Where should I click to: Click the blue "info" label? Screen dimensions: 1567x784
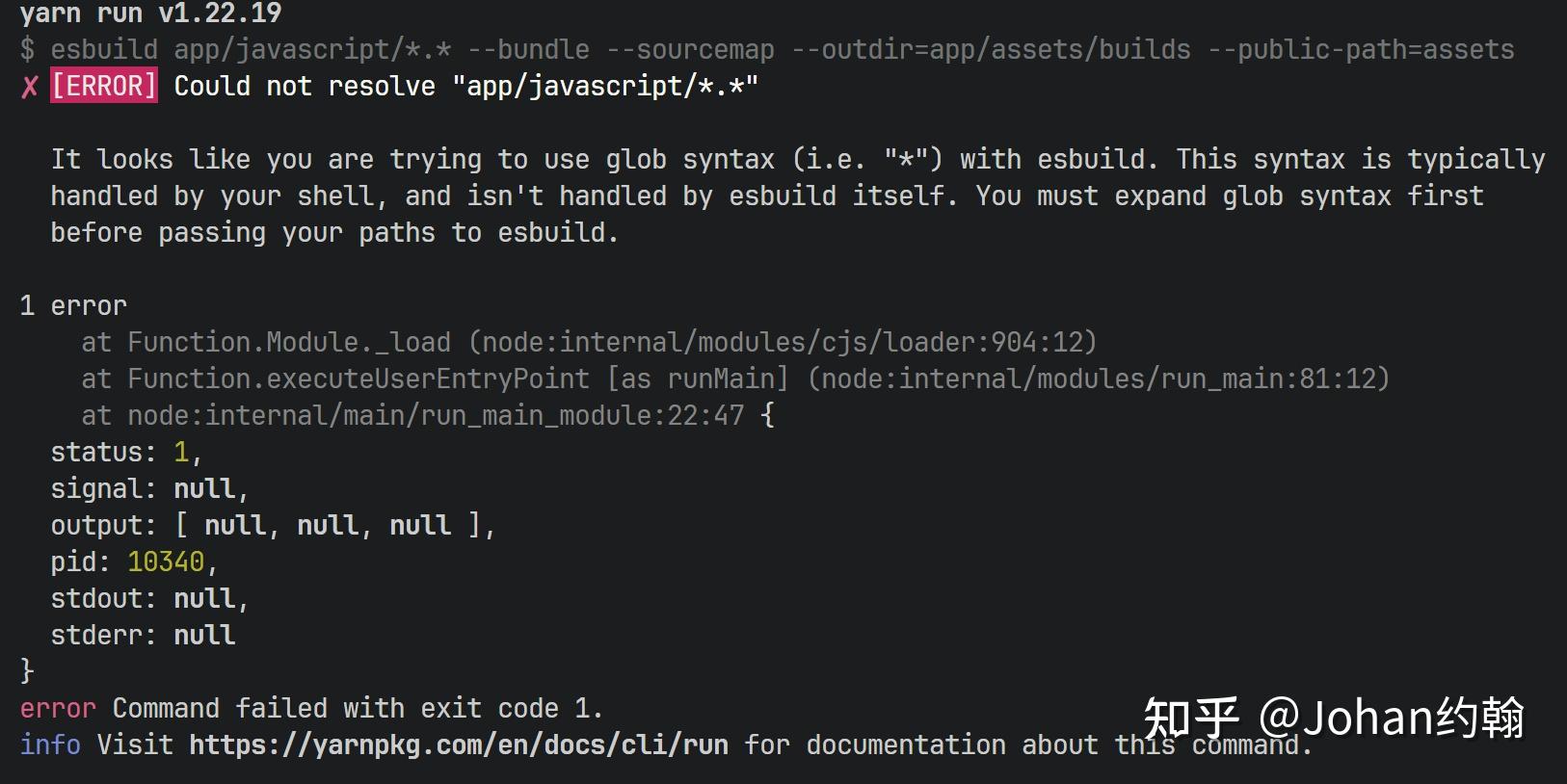click(x=50, y=745)
